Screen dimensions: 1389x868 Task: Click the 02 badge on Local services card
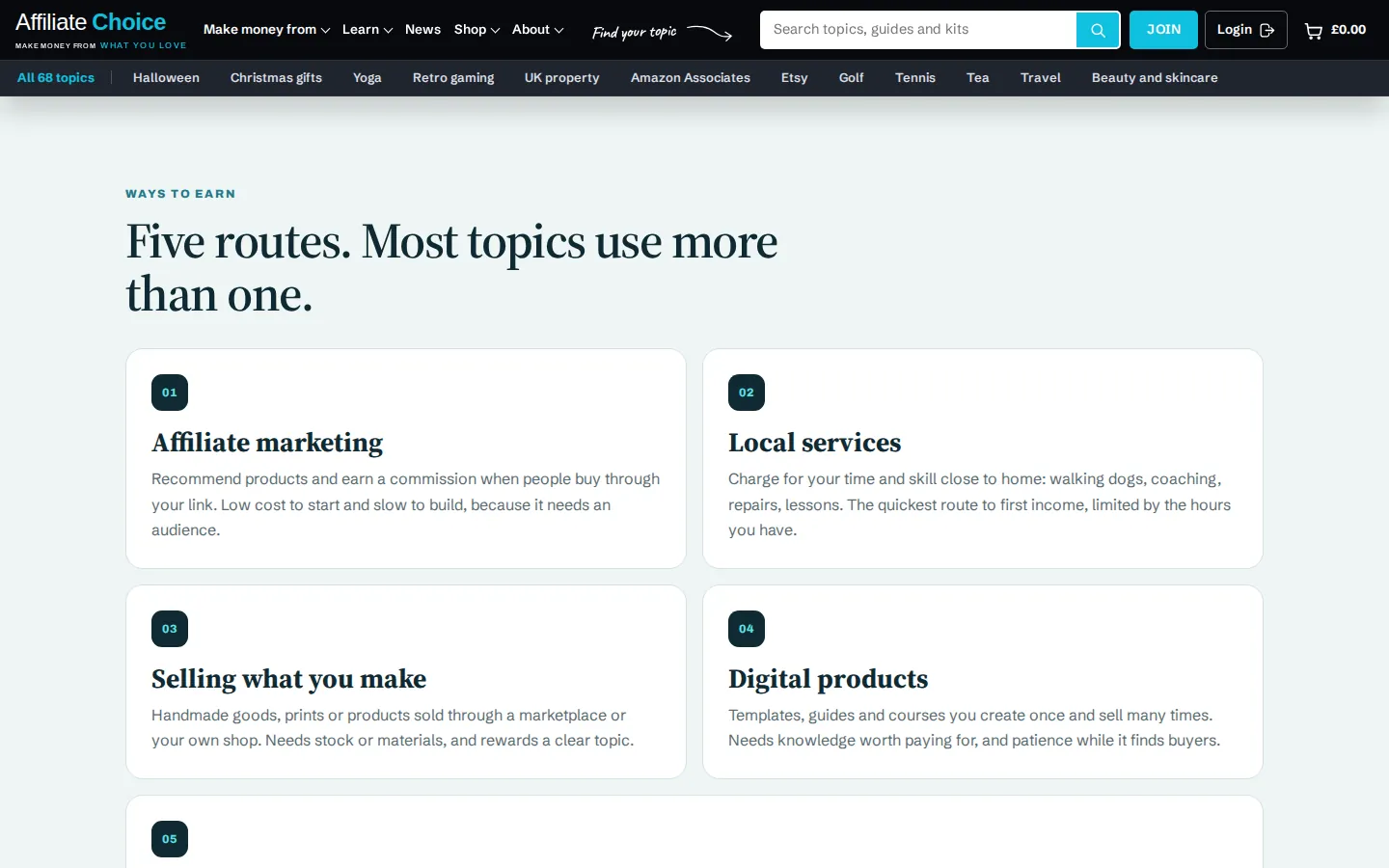pyautogui.click(x=747, y=393)
